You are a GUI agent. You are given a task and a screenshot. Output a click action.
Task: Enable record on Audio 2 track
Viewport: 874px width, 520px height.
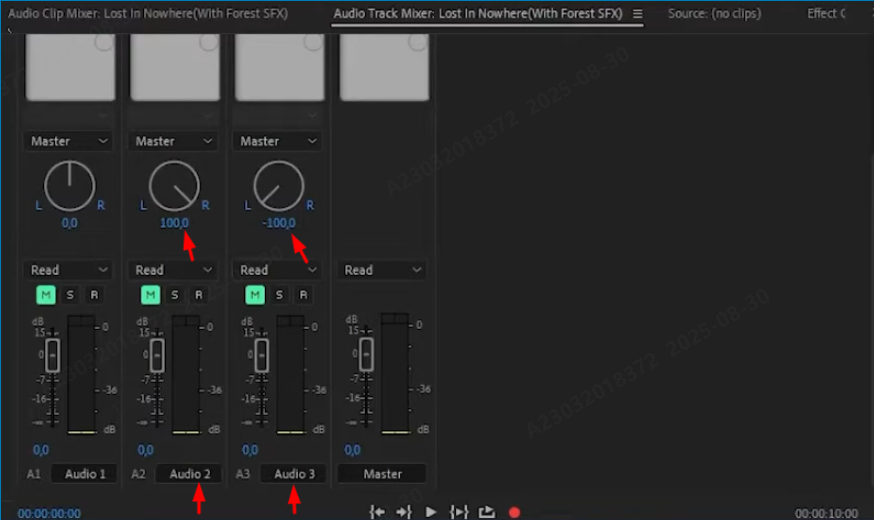198,295
